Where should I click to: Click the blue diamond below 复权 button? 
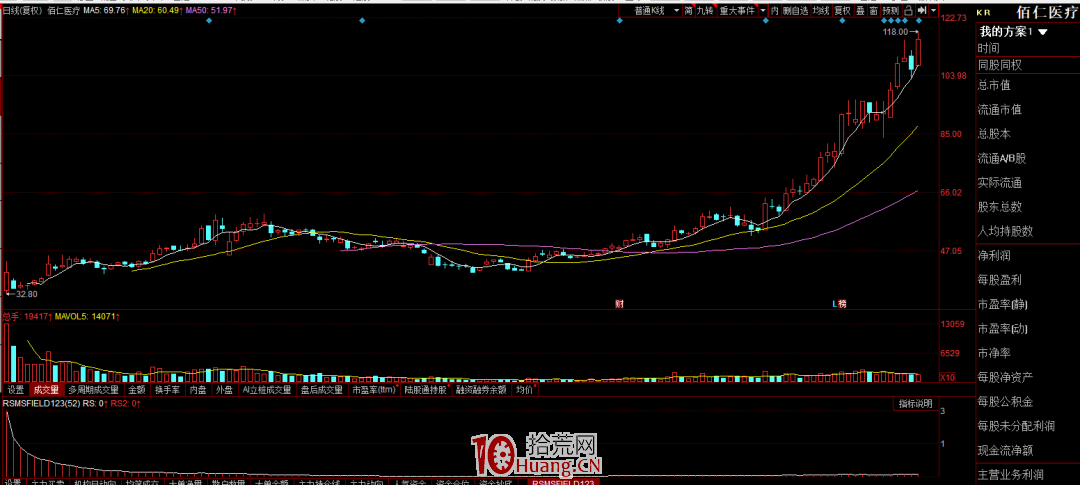click(x=842, y=21)
